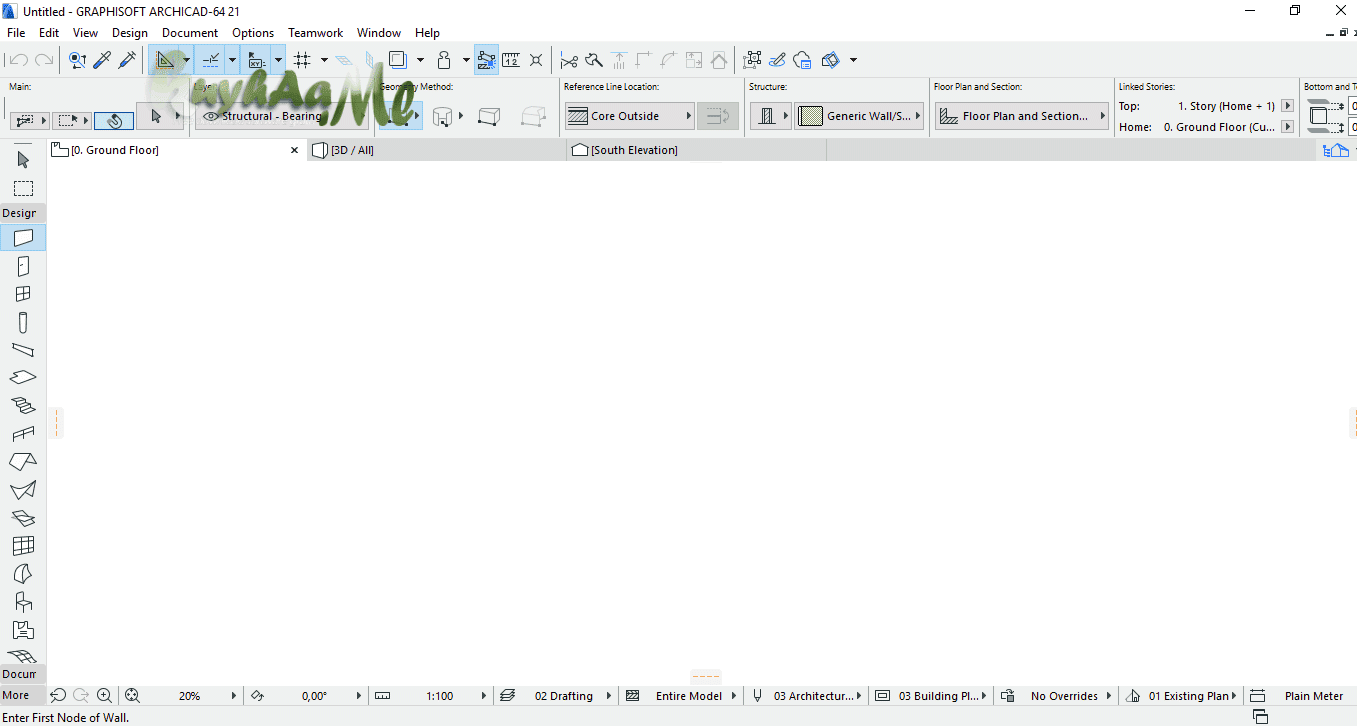Open Snap Guides options dropdown arrow
Viewport: 1357px width, 726px height.
click(232, 60)
